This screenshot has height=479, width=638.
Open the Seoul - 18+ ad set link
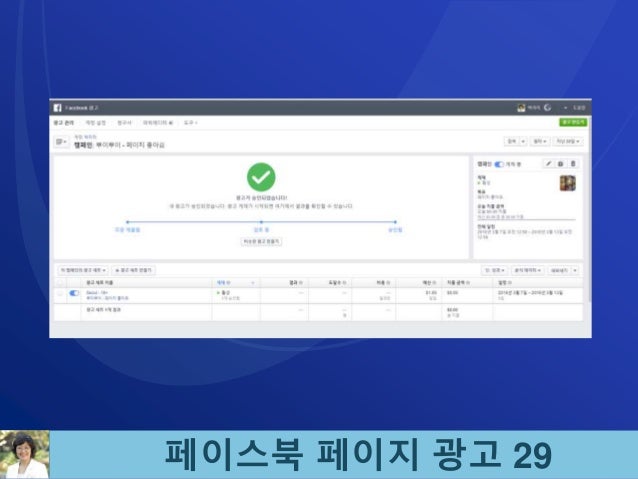[97, 293]
